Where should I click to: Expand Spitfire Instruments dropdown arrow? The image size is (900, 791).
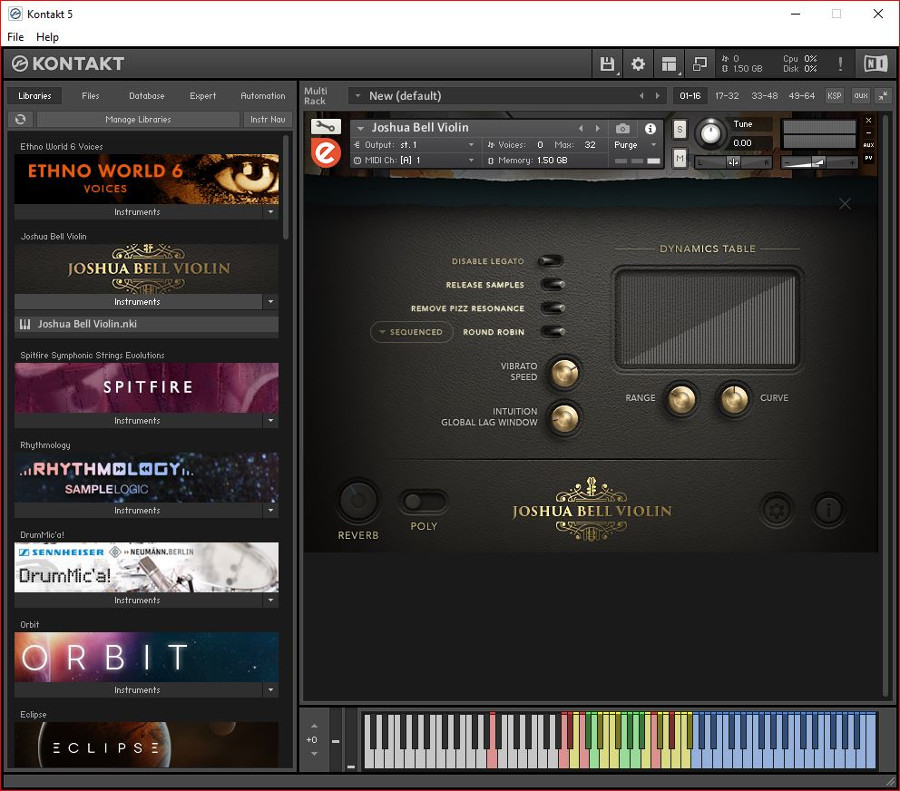(271, 420)
